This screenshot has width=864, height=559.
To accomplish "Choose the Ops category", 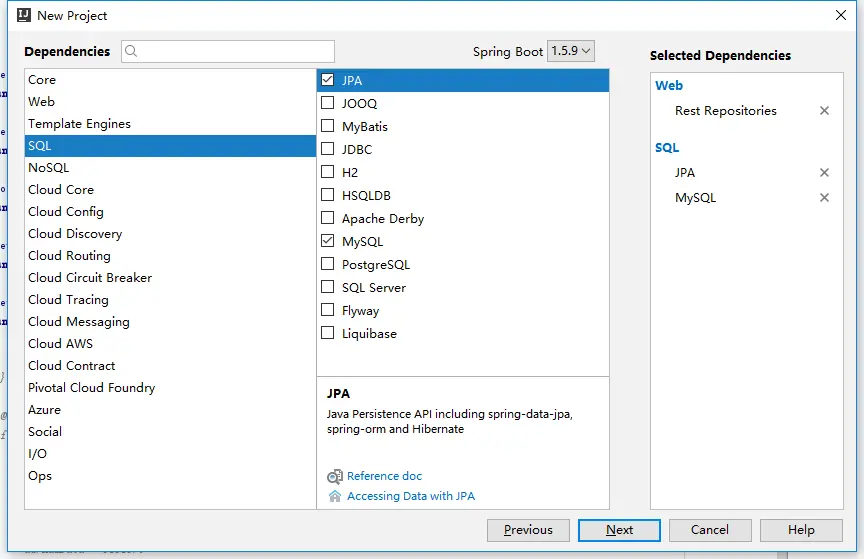I will 170,476.
